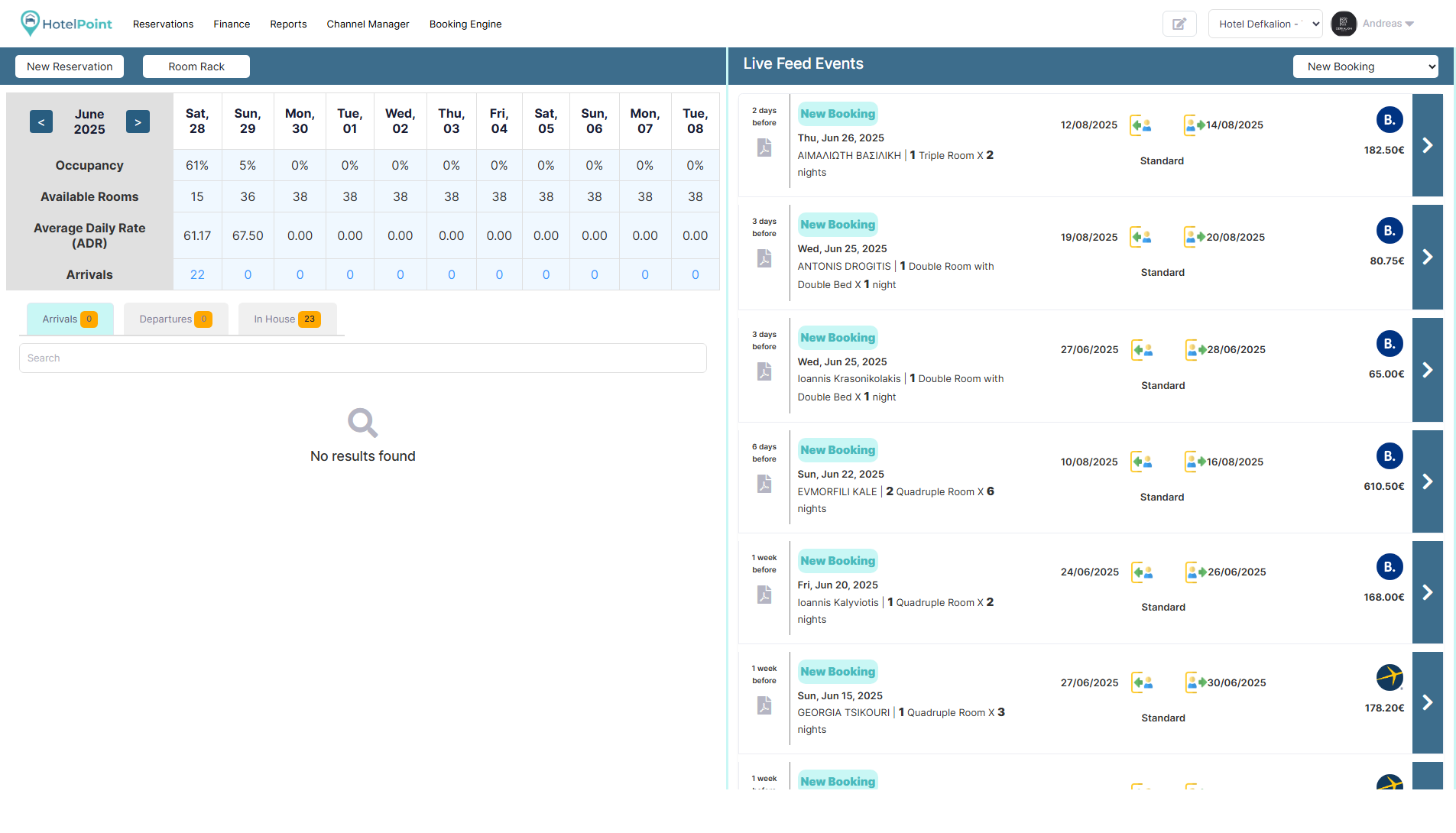1456x833 pixels.
Task: Expand the 178.20€ booking chevron
Action: pyautogui.click(x=1427, y=702)
